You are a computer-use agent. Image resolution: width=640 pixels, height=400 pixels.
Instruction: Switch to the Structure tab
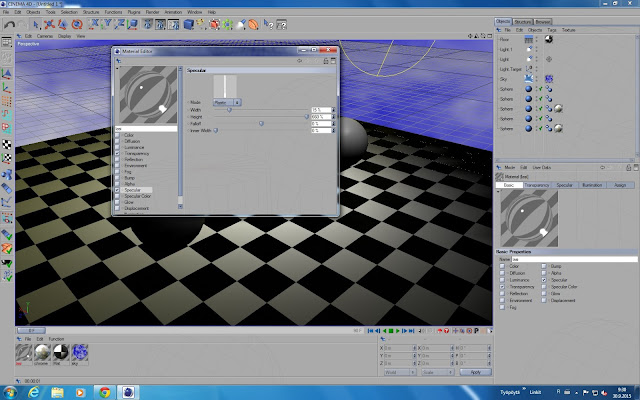[522, 22]
